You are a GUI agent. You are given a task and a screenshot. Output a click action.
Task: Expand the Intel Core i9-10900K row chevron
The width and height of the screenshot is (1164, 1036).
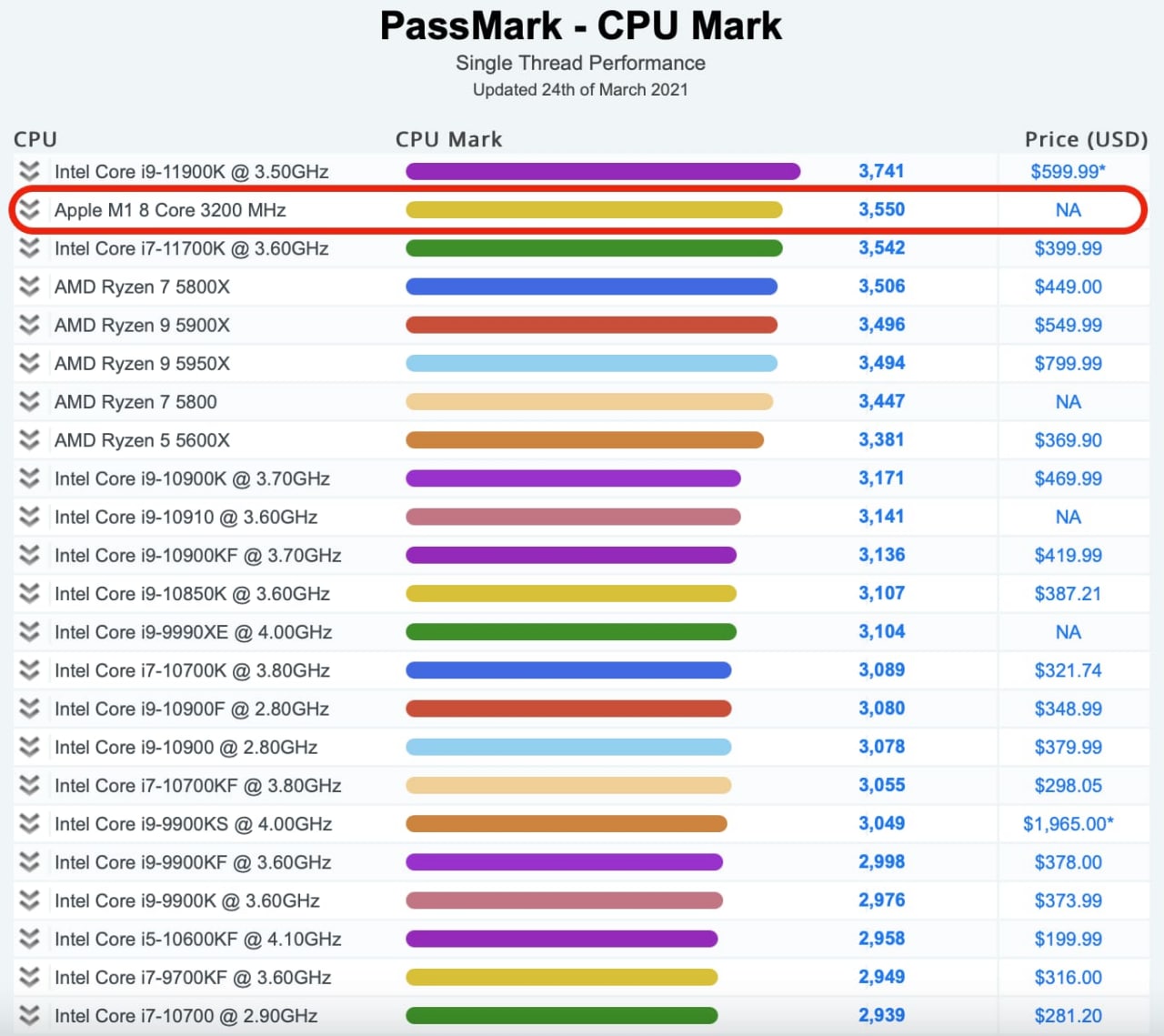coord(30,478)
